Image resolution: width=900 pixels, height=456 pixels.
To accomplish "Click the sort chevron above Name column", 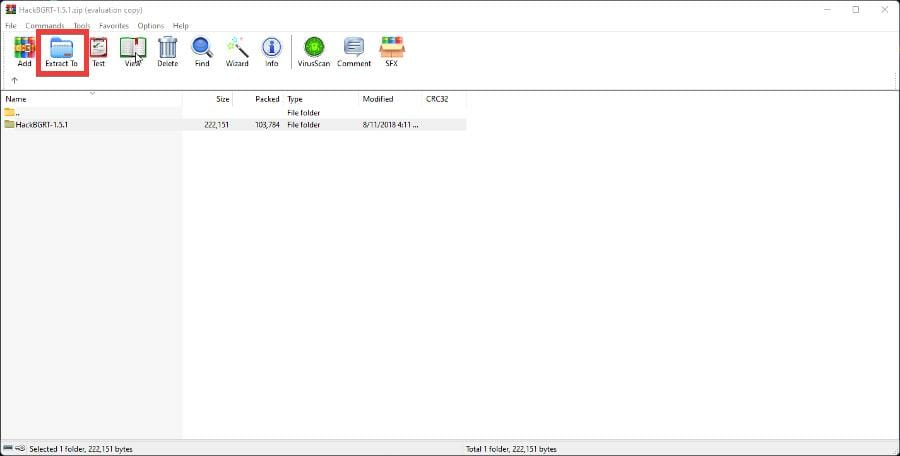I will (x=92, y=93).
